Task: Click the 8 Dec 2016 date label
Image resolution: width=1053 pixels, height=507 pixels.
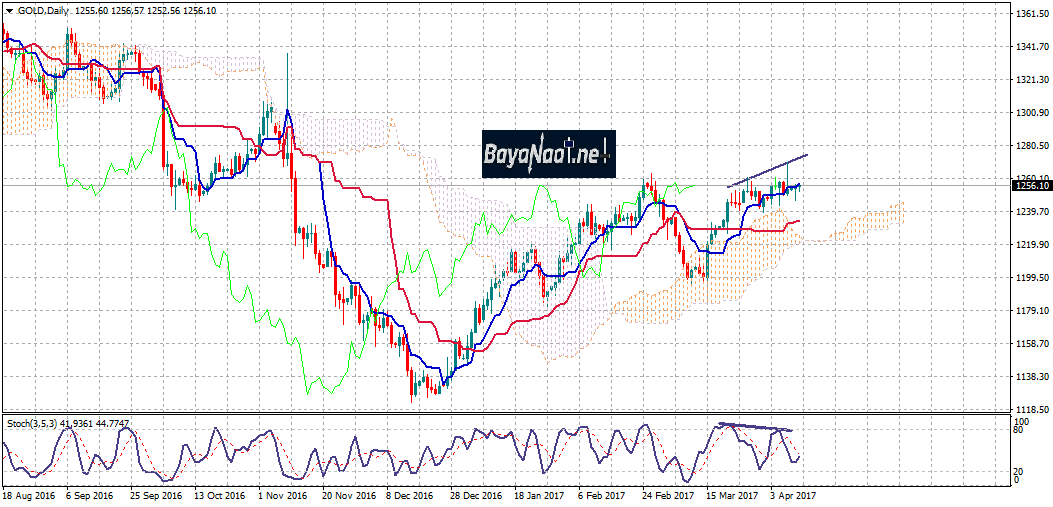Action: click(409, 496)
